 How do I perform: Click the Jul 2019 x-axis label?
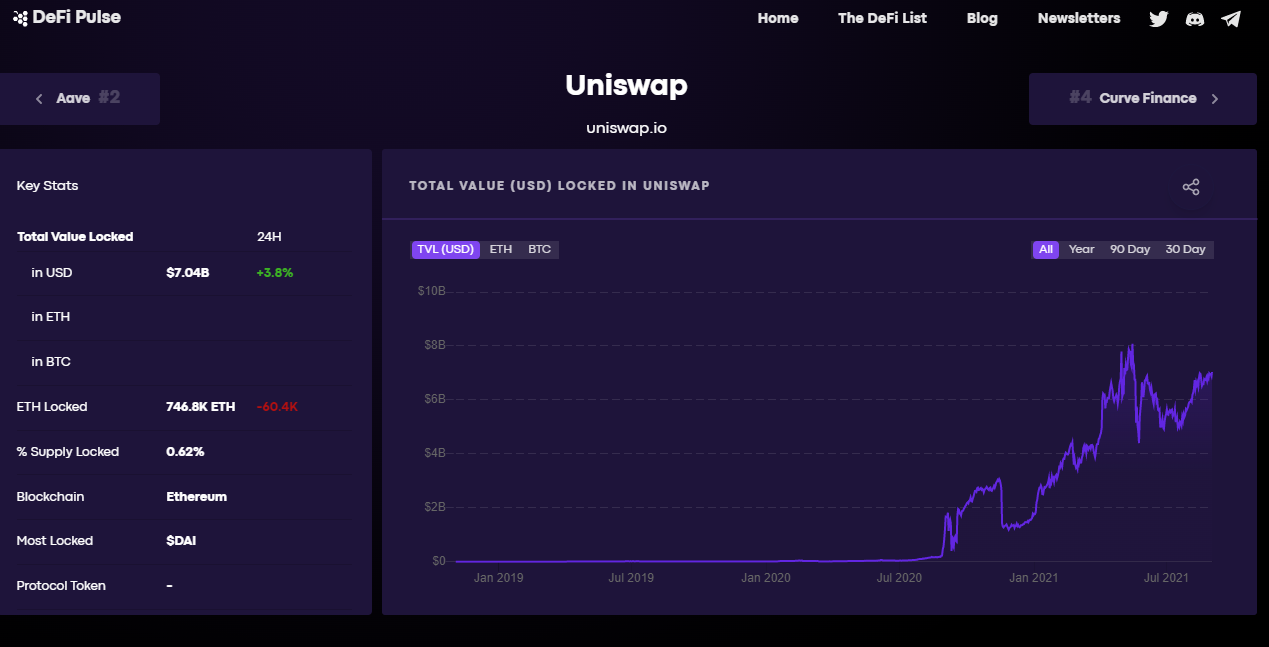631,578
